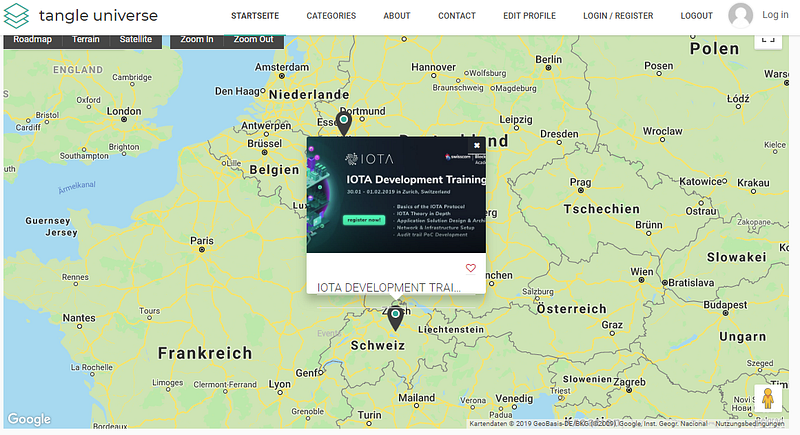
Task: Click the Ungarn country label
Action: 742,337
